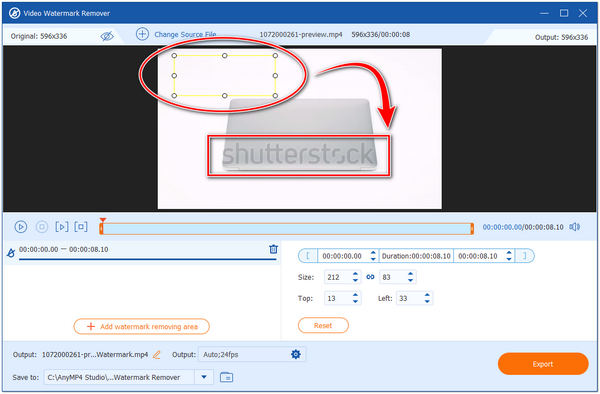The width and height of the screenshot is (600, 394).
Task: Decrease the end time with the down arrow
Action: (x=509, y=259)
